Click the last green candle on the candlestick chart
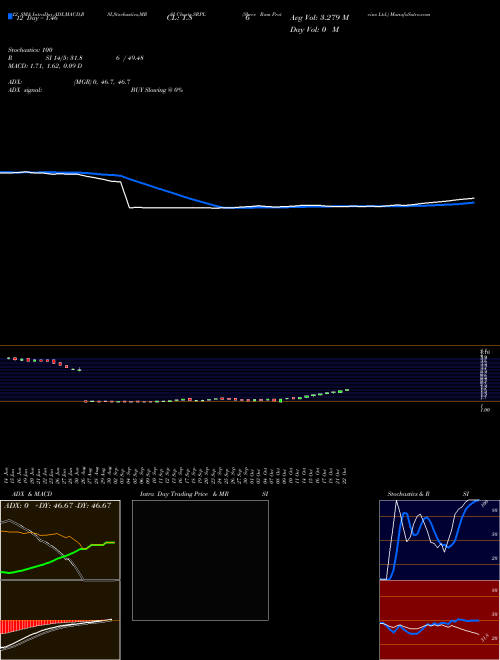The height and width of the screenshot is (660, 500). coord(347,390)
